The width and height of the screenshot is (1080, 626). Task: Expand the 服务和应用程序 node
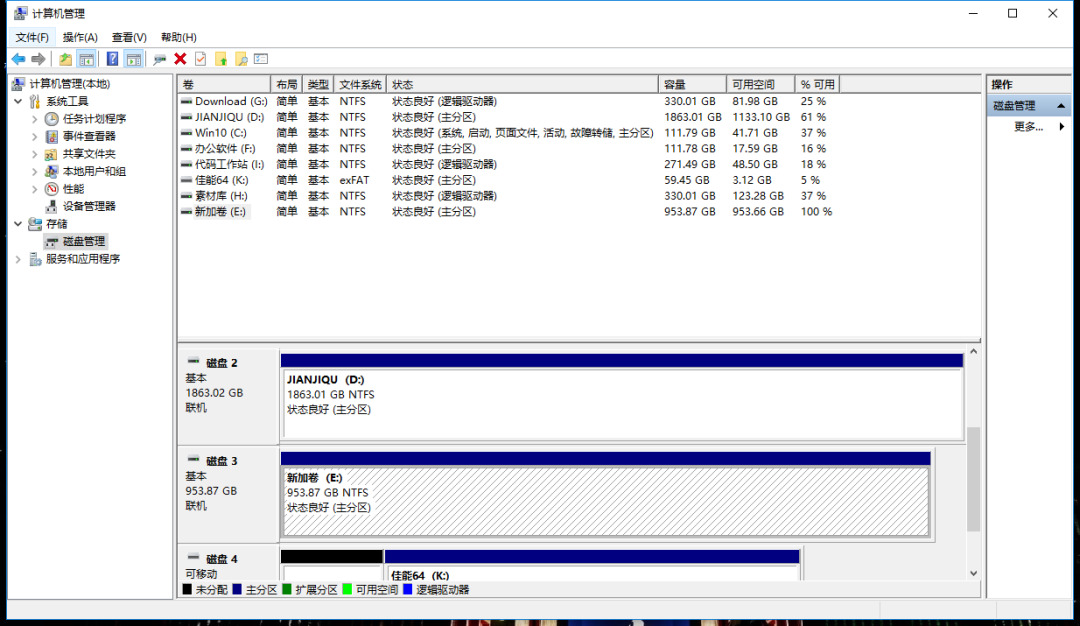click(18, 259)
